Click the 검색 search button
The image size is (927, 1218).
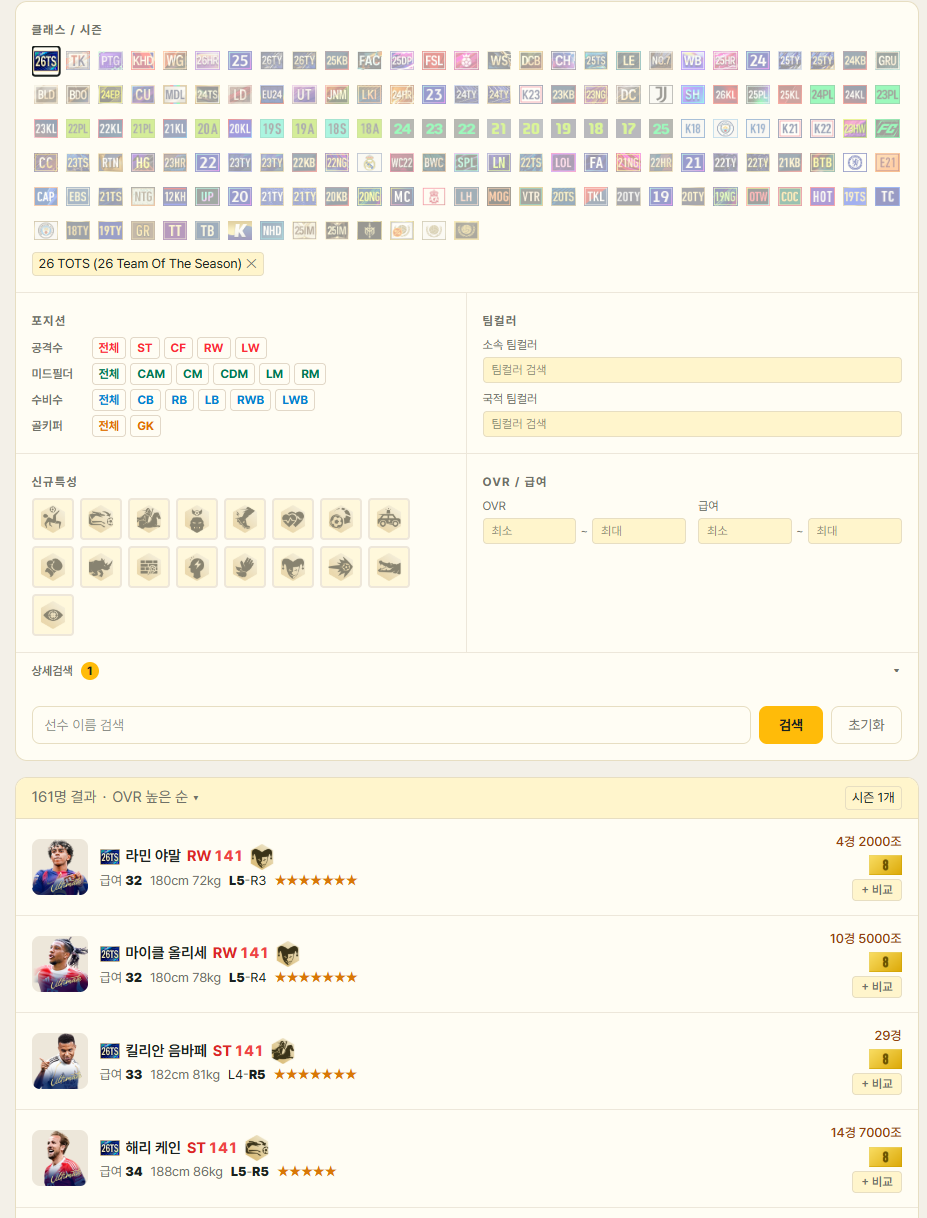point(790,725)
